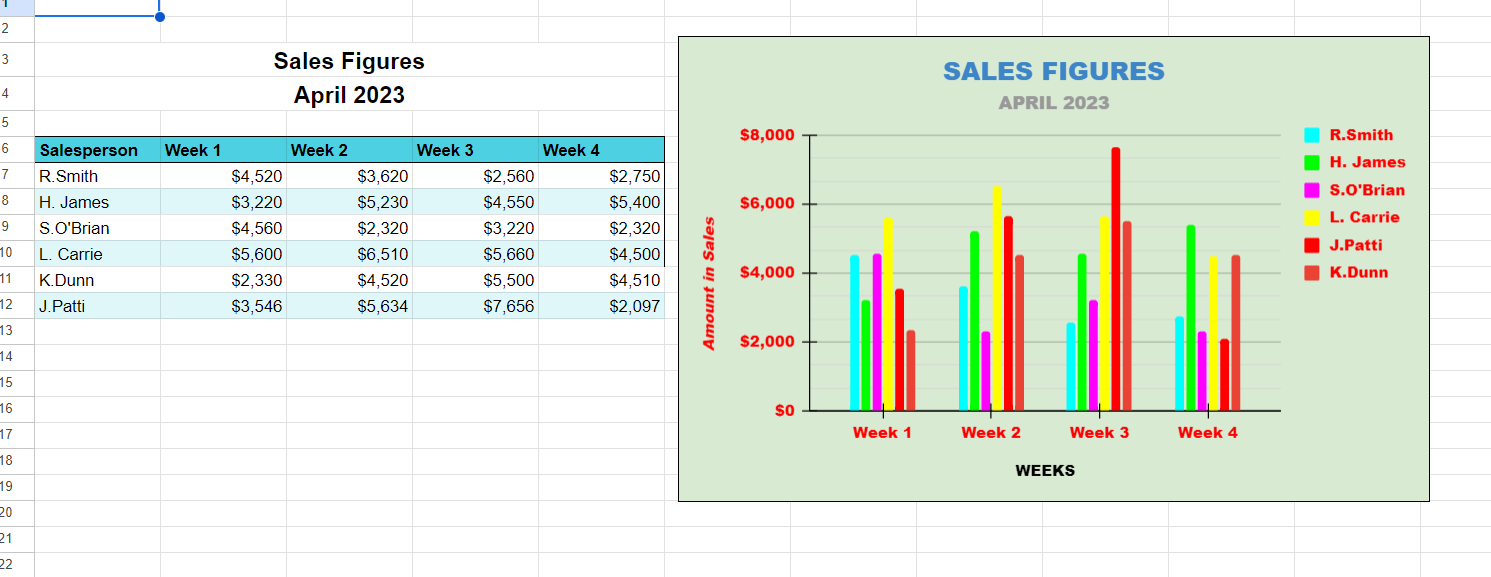Click the yellow L. Carrie legend swatch
1491x577 pixels.
(1312, 217)
